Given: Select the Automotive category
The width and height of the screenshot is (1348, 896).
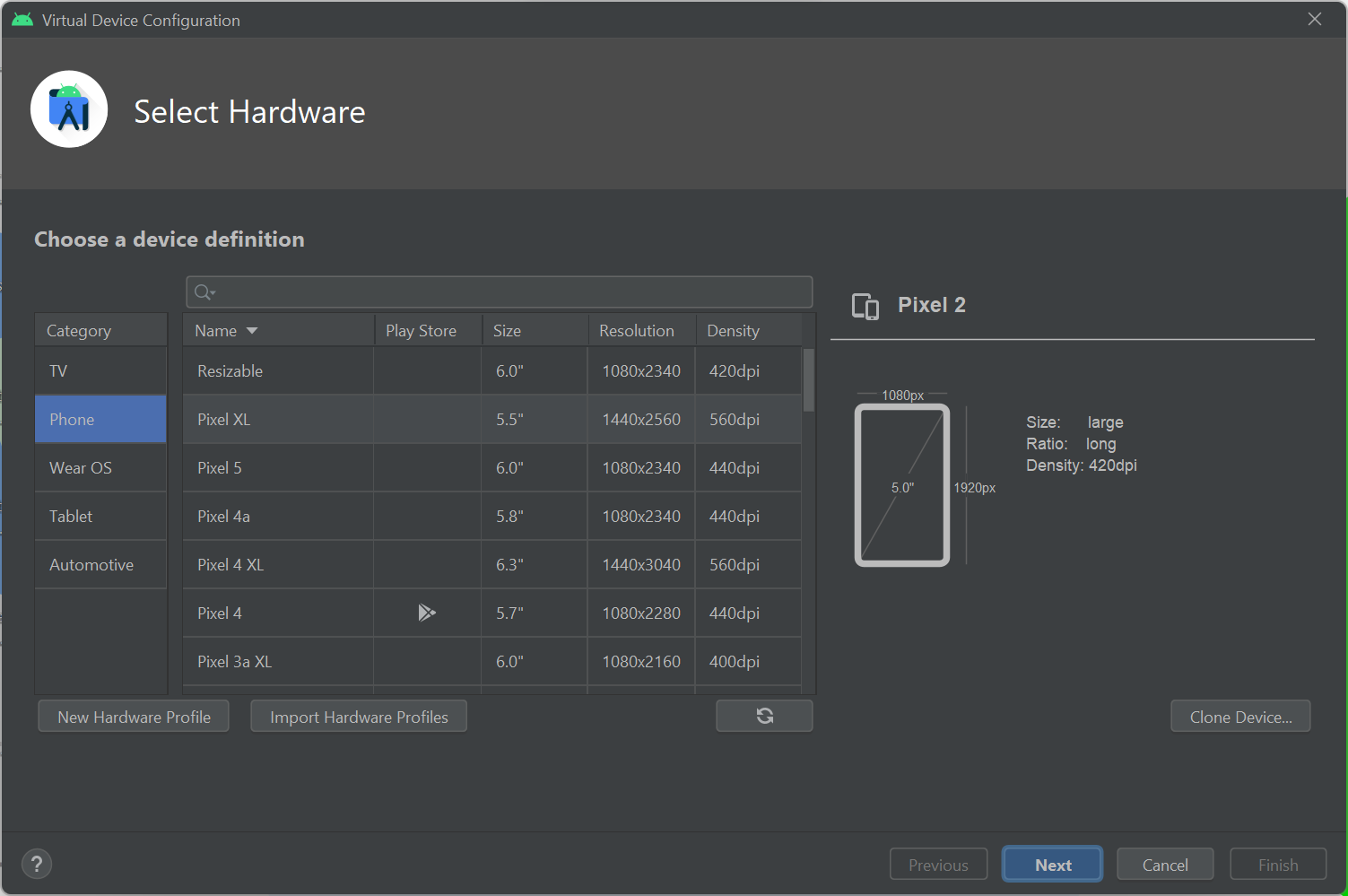Looking at the screenshot, I should (x=100, y=564).
